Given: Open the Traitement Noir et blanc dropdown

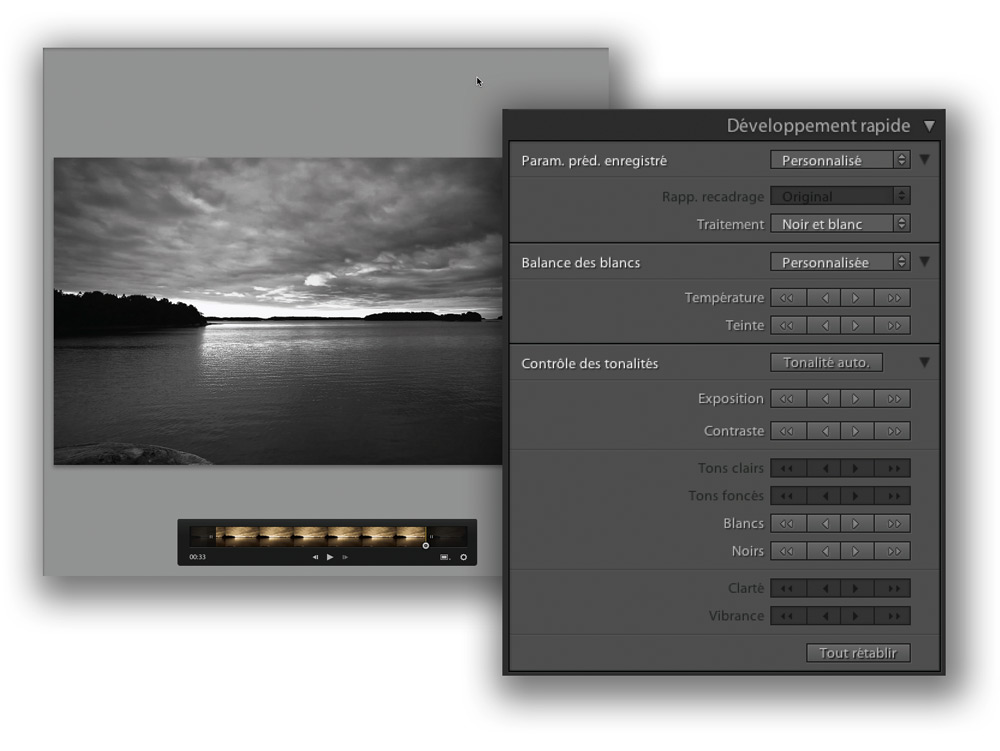Looking at the screenshot, I should click(840, 224).
